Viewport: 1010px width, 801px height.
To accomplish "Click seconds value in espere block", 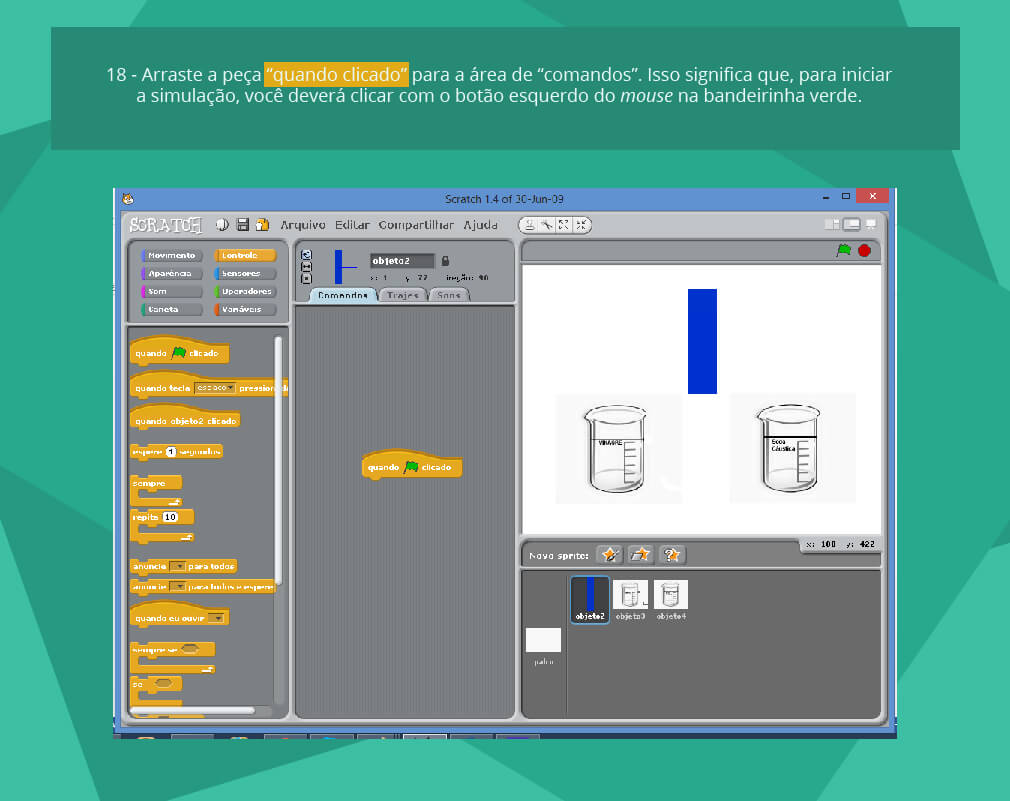I will pyautogui.click(x=171, y=451).
